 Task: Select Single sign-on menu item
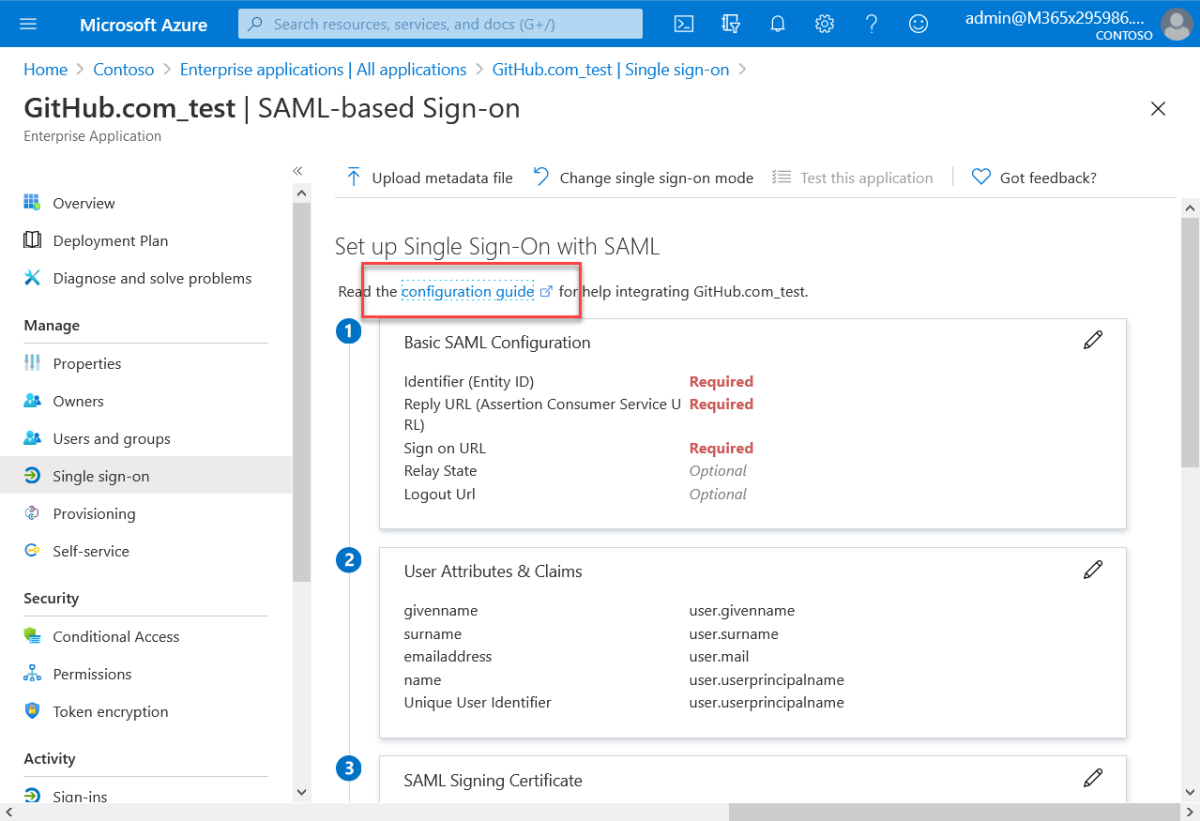[146, 476]
